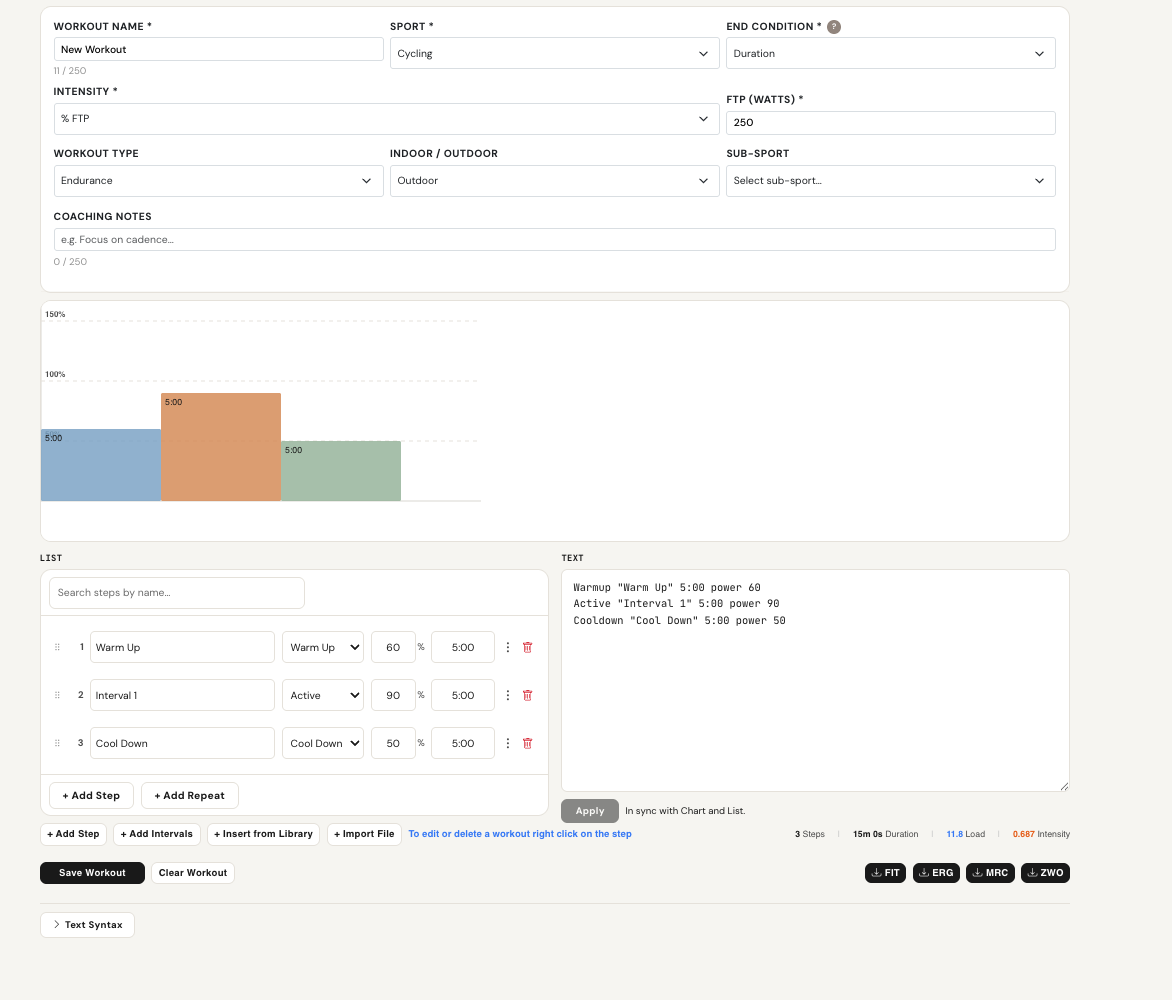Click the Search steps by name field
This screenshot has width=1172, height=1000.
pyautogui.click(x=177, y=593)
